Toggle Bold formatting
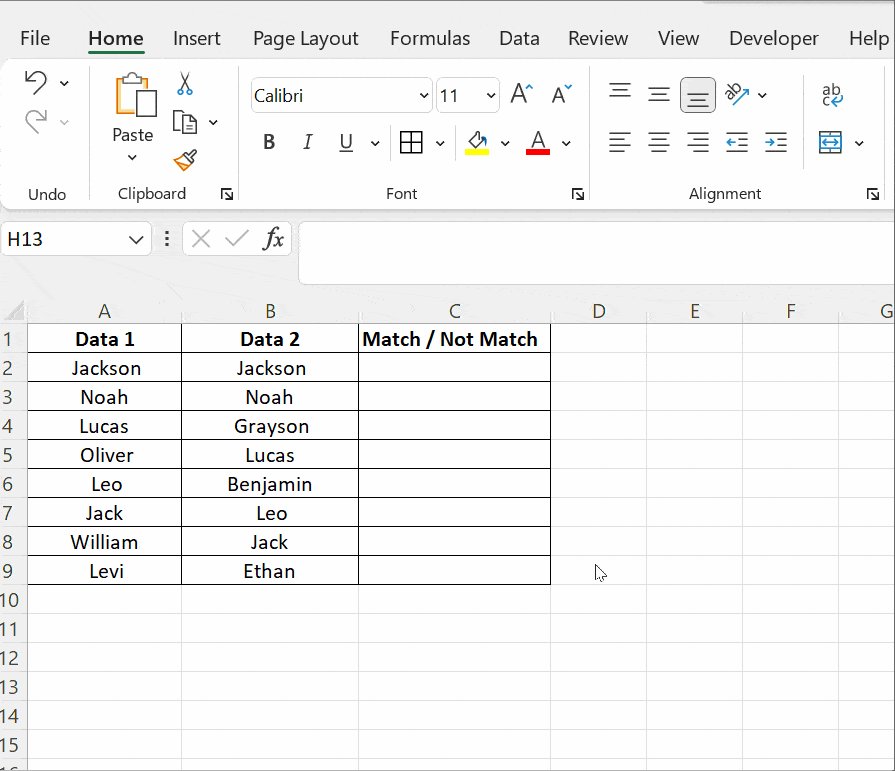Viewport: 895px width, 771px height. pyautogui.click(x=268, y=142)
